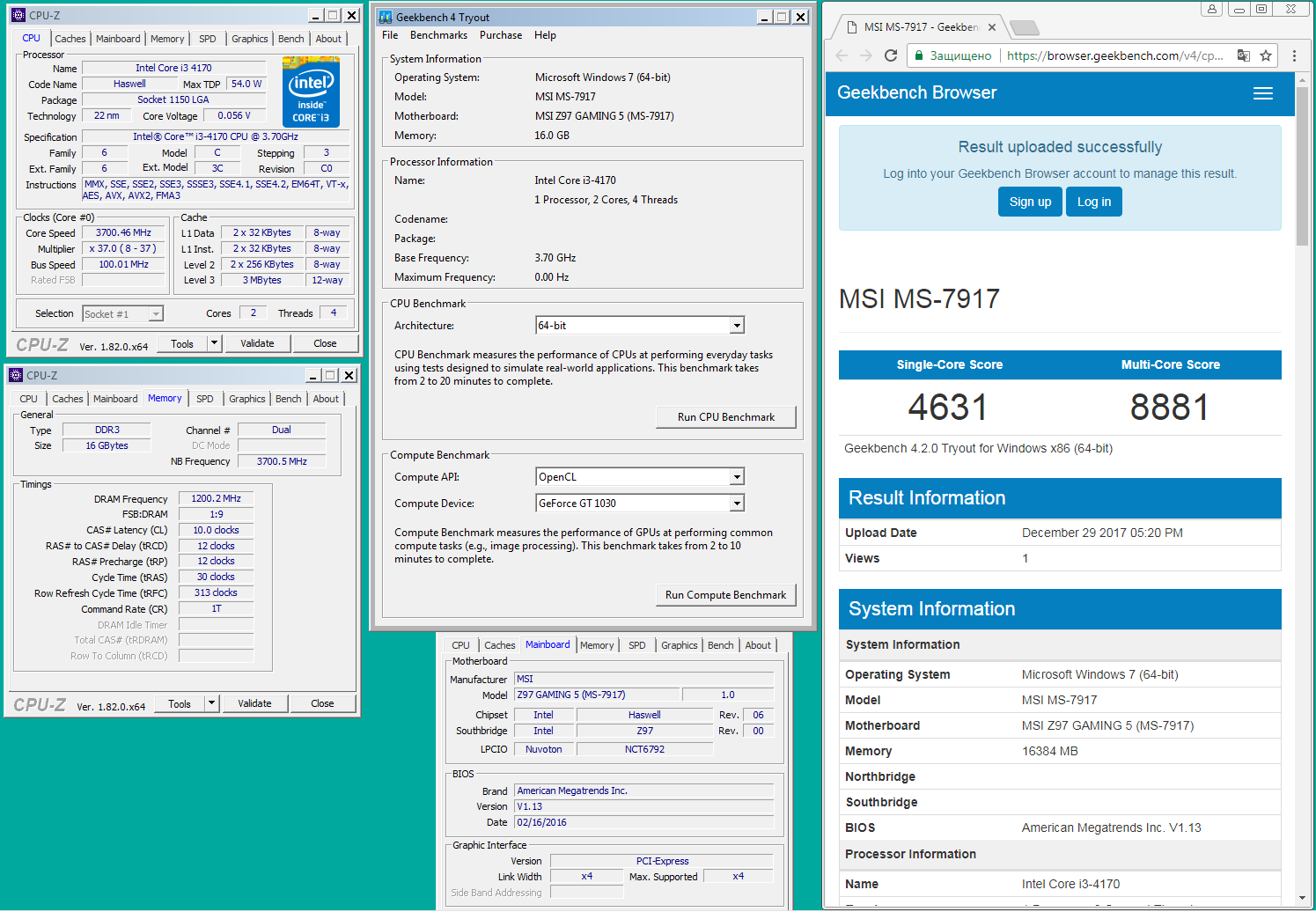Click Code Name Haswell field
This screenshot has width=1316, height=912.
[x=129, y=84]
